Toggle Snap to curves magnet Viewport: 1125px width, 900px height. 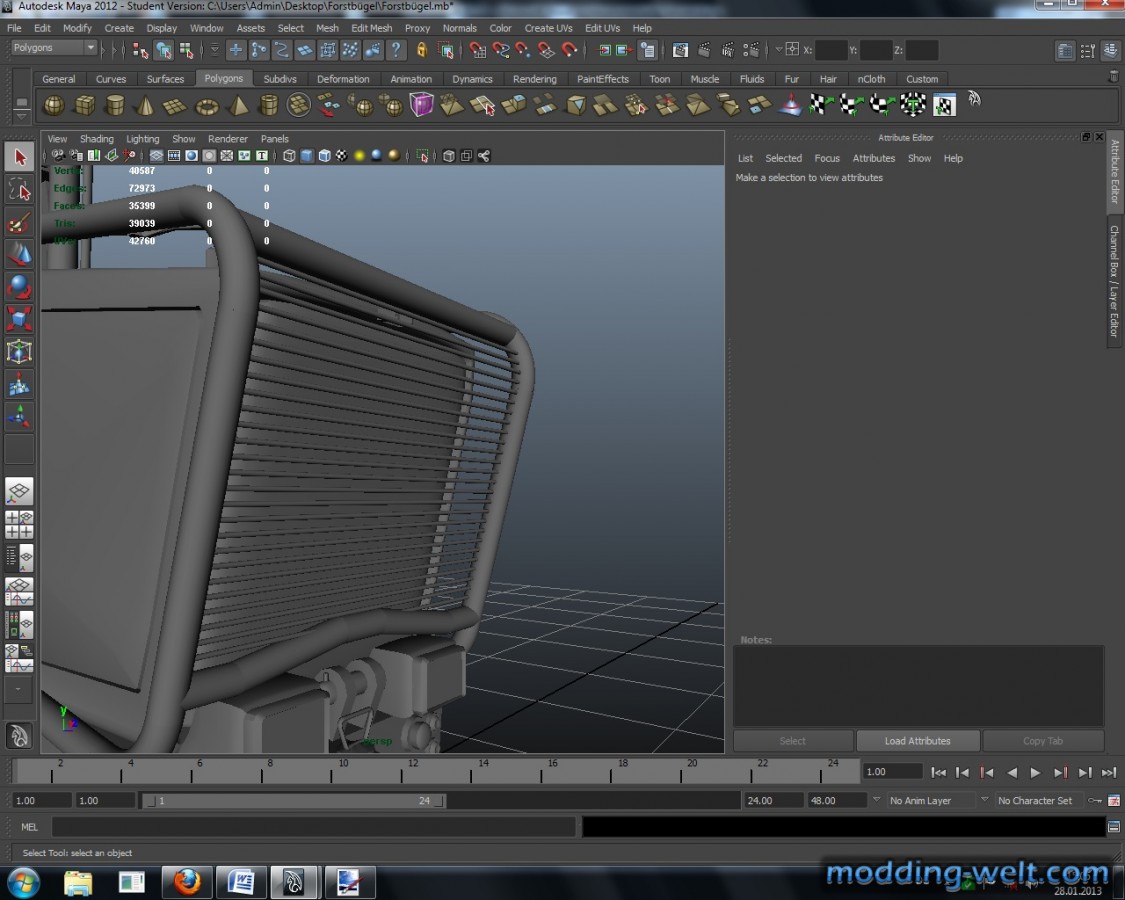click(500, 50)
